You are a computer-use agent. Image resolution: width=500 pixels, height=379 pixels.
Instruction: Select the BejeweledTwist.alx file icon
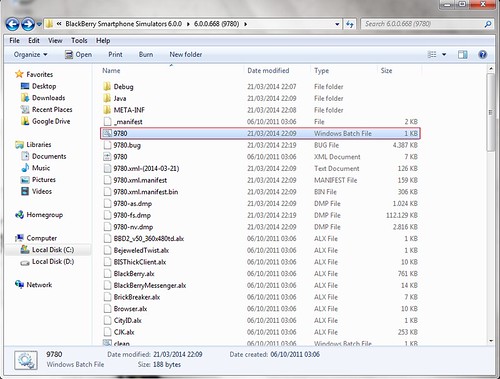107,250
